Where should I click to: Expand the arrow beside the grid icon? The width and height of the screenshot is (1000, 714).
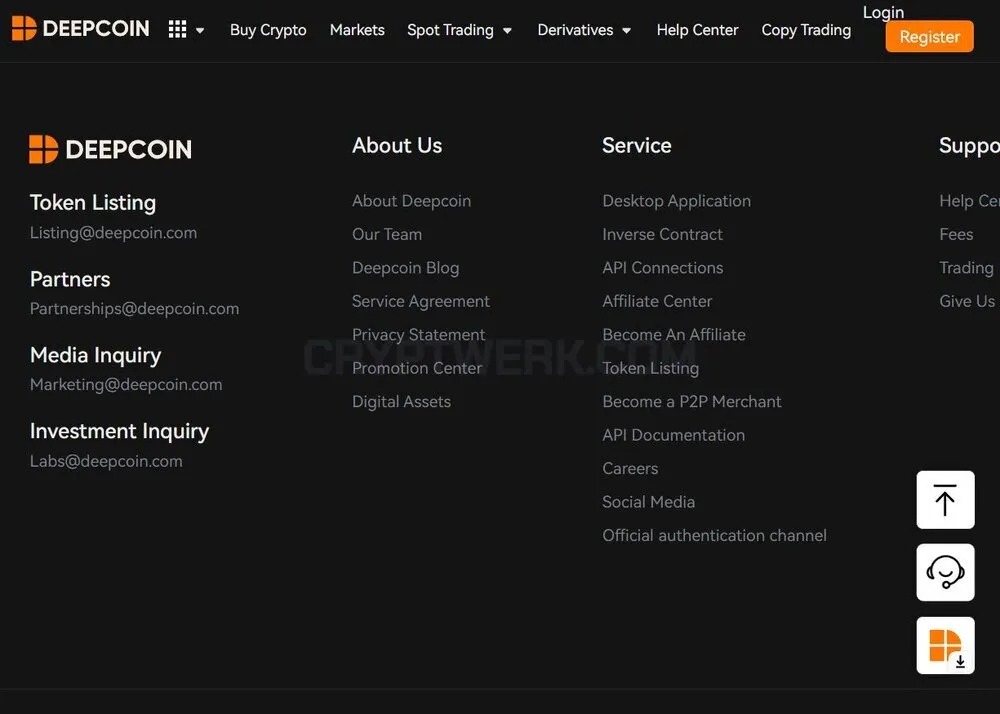(x=200, y=30)
